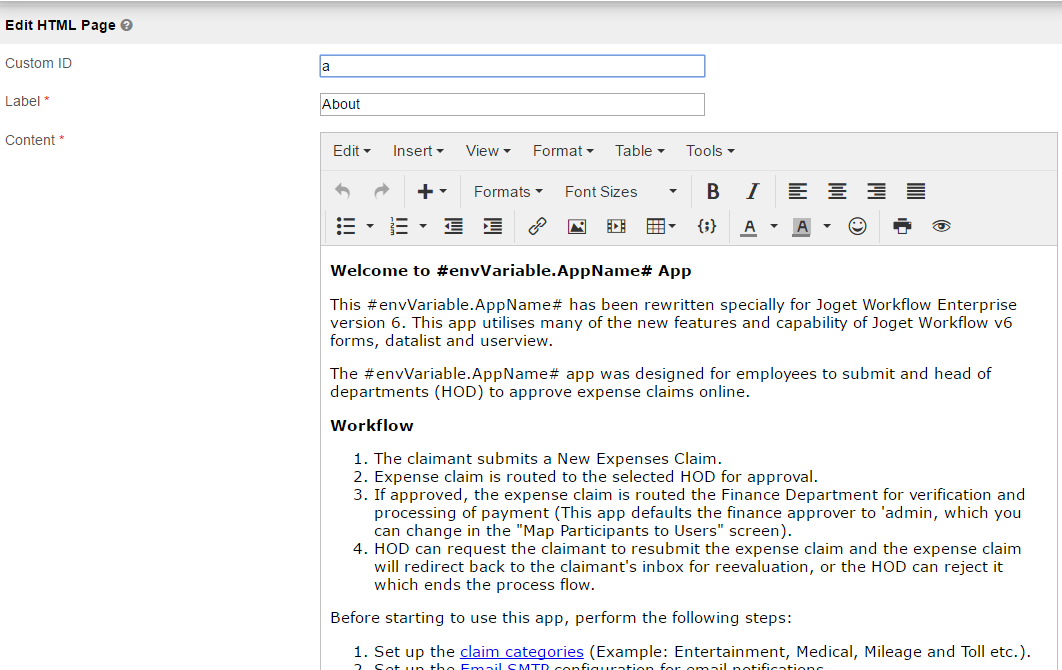Expand the bullet list style arrow
The image size is (1062, 670).
[370, 226]
